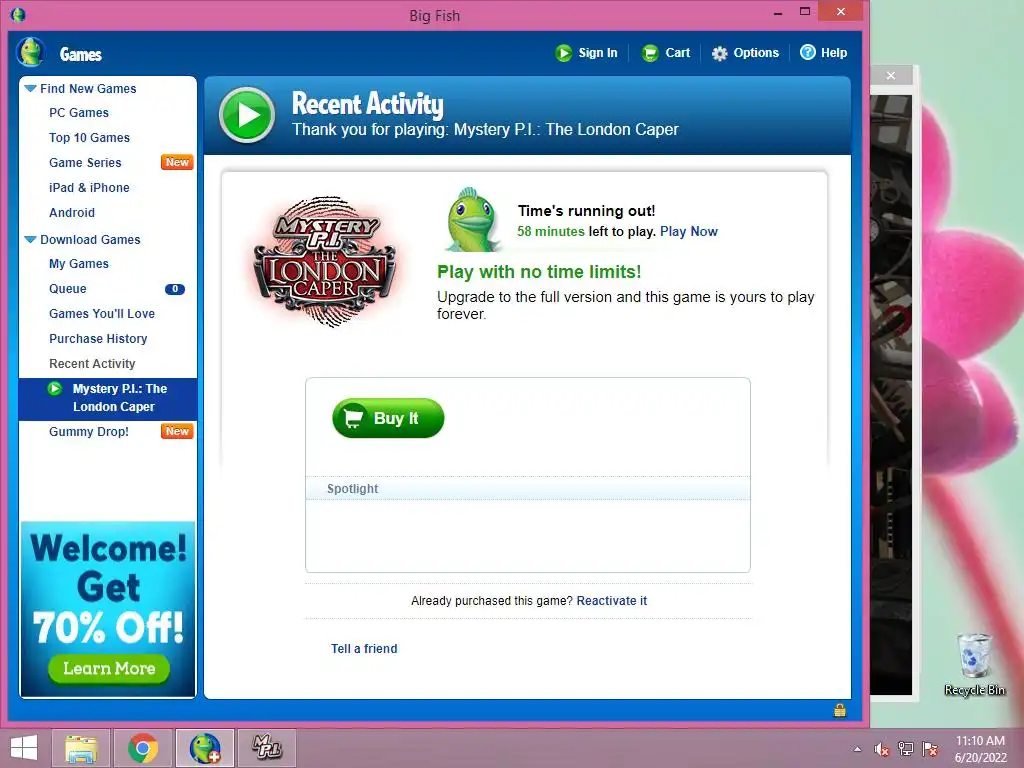Viewport: 1024px width, 768px height.
Task: Click the Play Now link
Action: click(688, 231)
